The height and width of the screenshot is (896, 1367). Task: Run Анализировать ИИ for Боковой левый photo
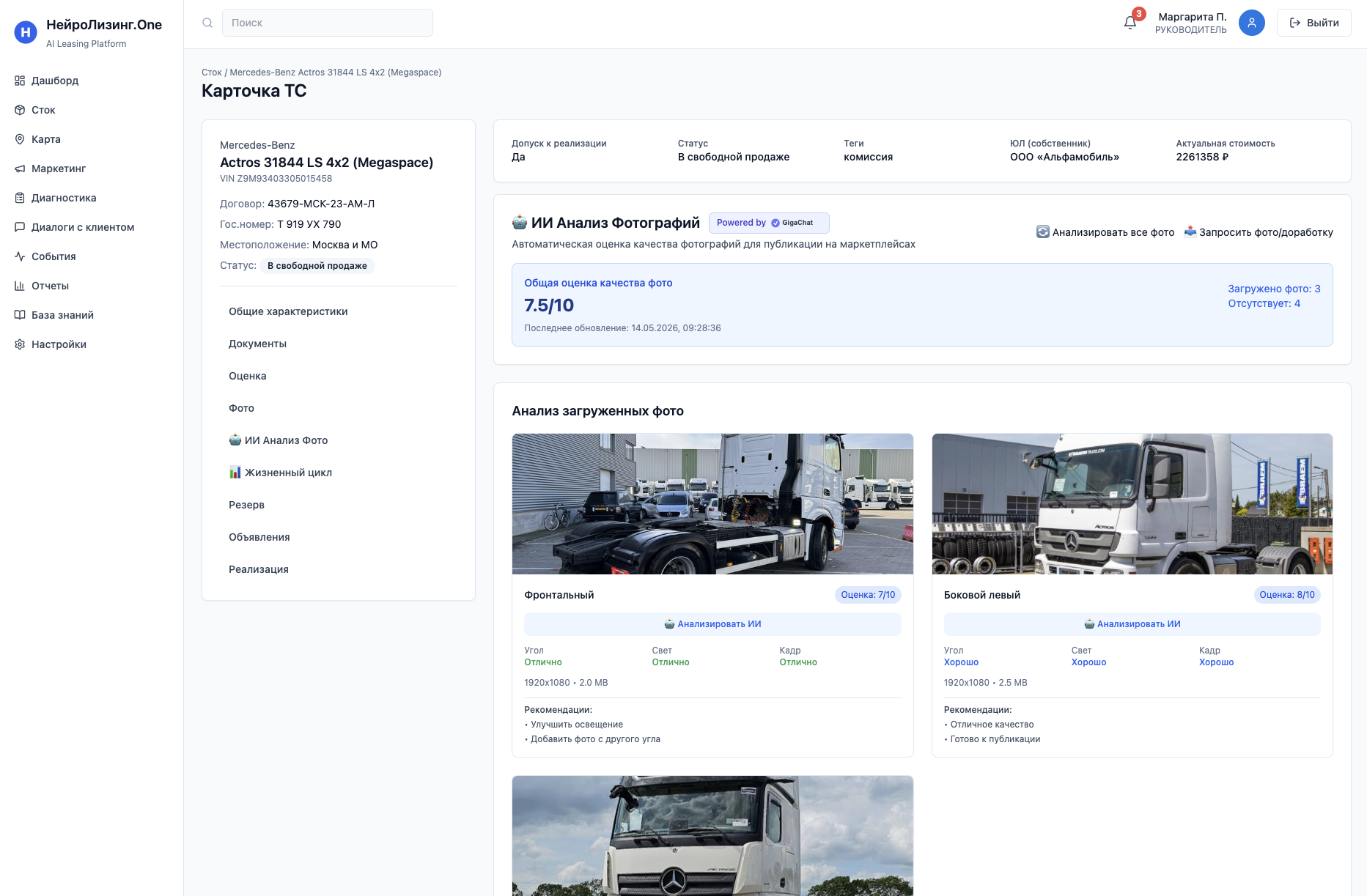1132,624
